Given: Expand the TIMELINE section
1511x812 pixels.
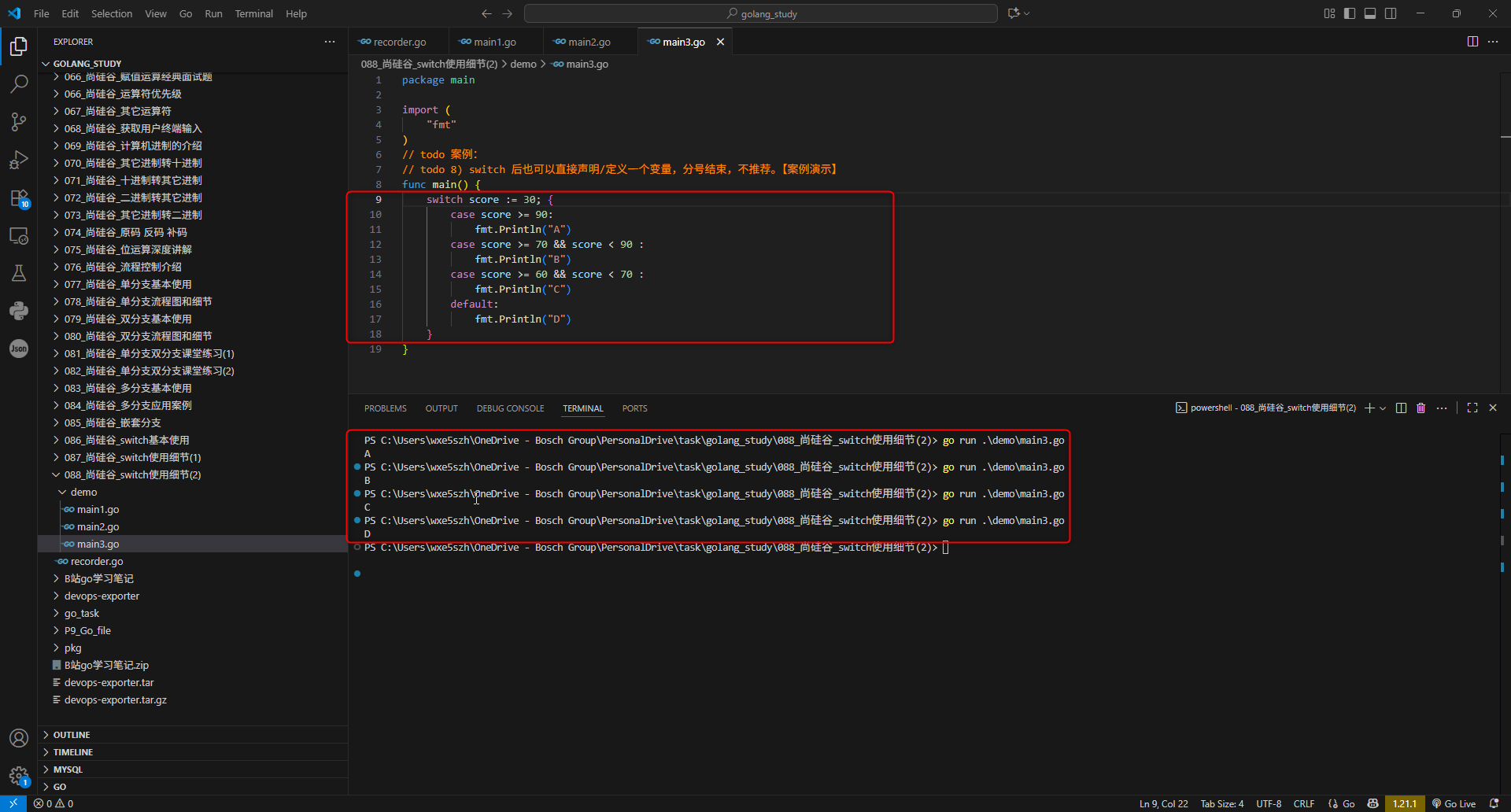Looking at the screenshot, I should [193, 752].
